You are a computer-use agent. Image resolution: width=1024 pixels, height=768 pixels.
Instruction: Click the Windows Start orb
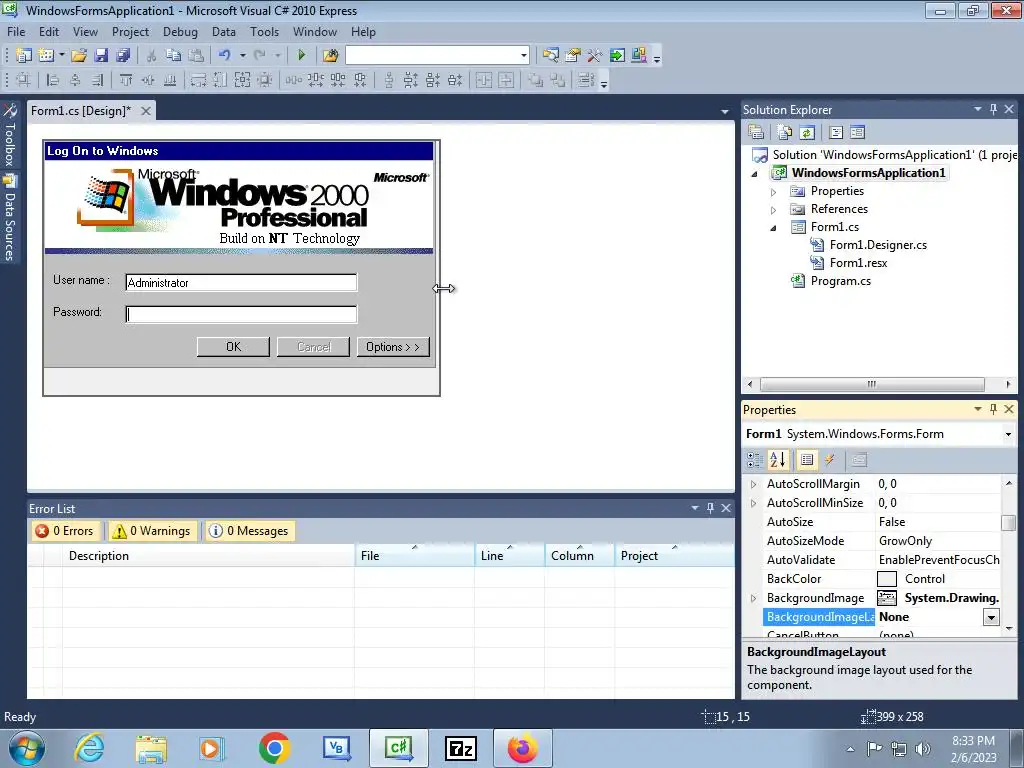click(x=26, y=748)
